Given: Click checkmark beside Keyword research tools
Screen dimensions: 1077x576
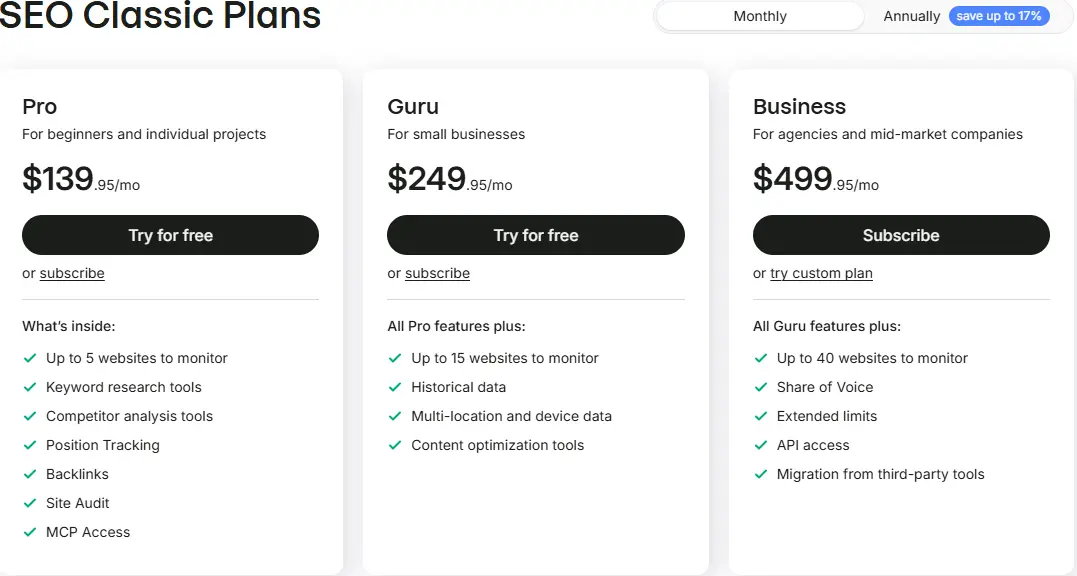Looking at the screenshot, I should click(30, 387).
